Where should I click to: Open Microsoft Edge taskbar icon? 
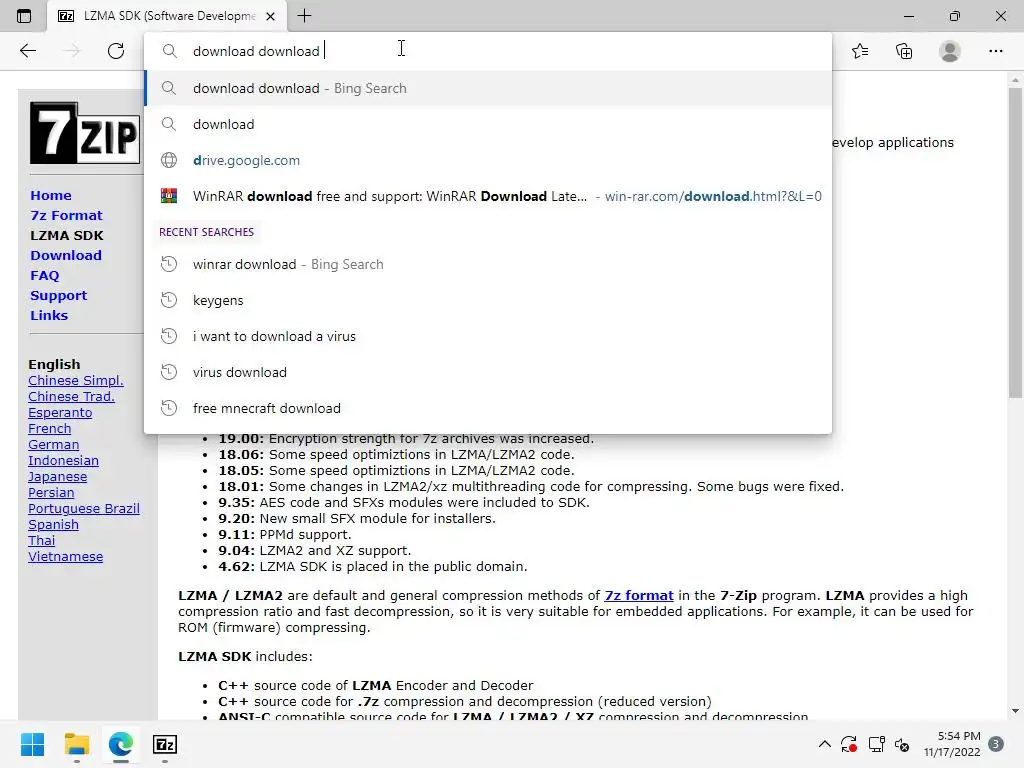(121, 744)
